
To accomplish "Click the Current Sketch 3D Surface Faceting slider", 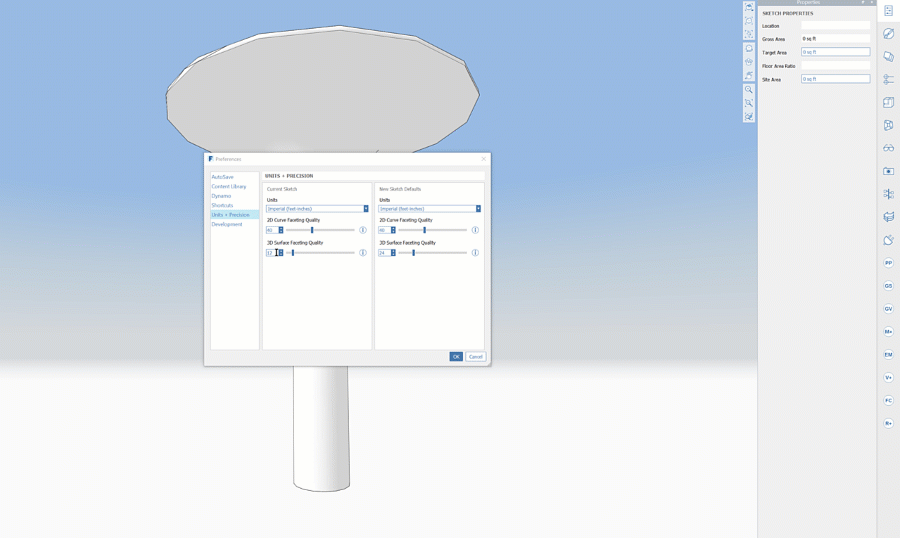I will tap(320, 253).
